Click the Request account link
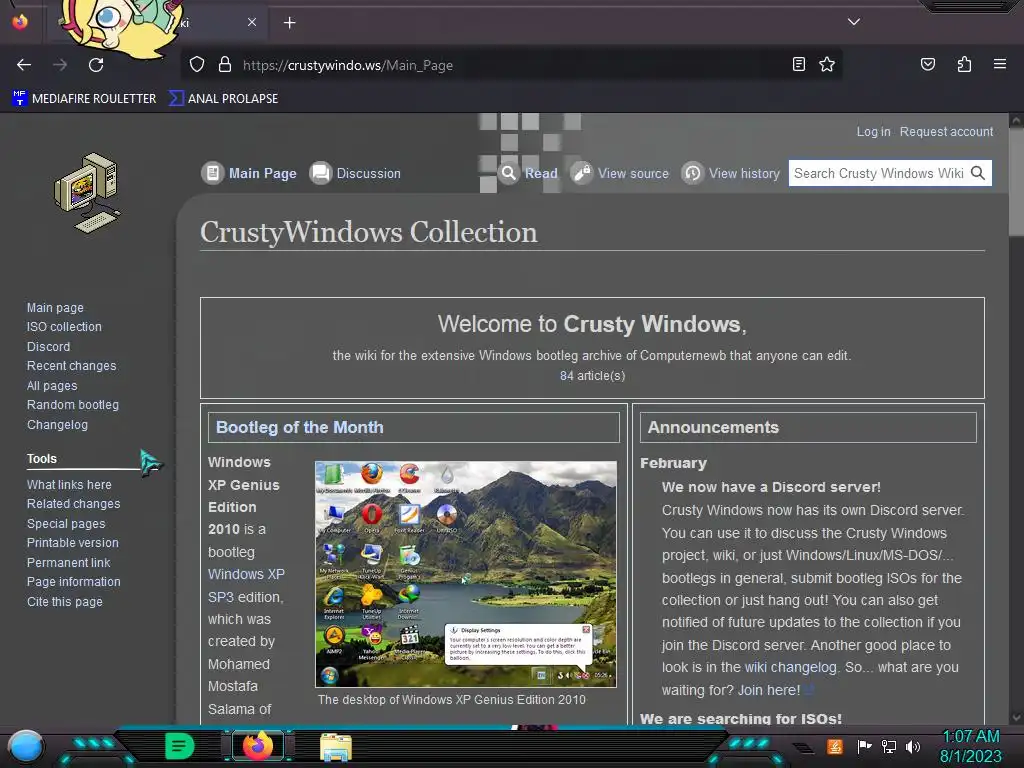Image resolution: width=1024 pixels, height=768 pixels. tap(946, 131)
